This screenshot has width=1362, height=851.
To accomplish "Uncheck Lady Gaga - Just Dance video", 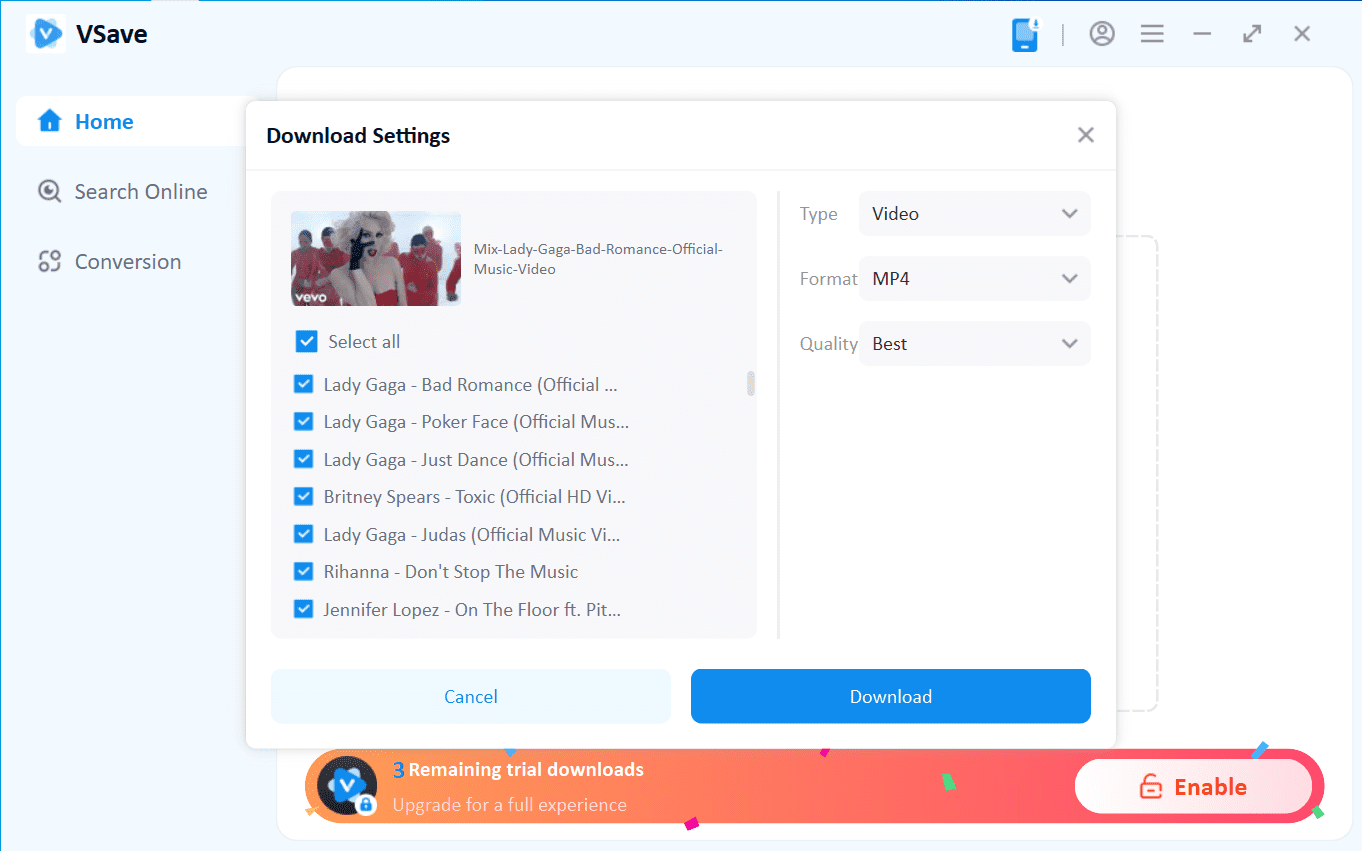I will pyautogui.click(x=303, y=459).
